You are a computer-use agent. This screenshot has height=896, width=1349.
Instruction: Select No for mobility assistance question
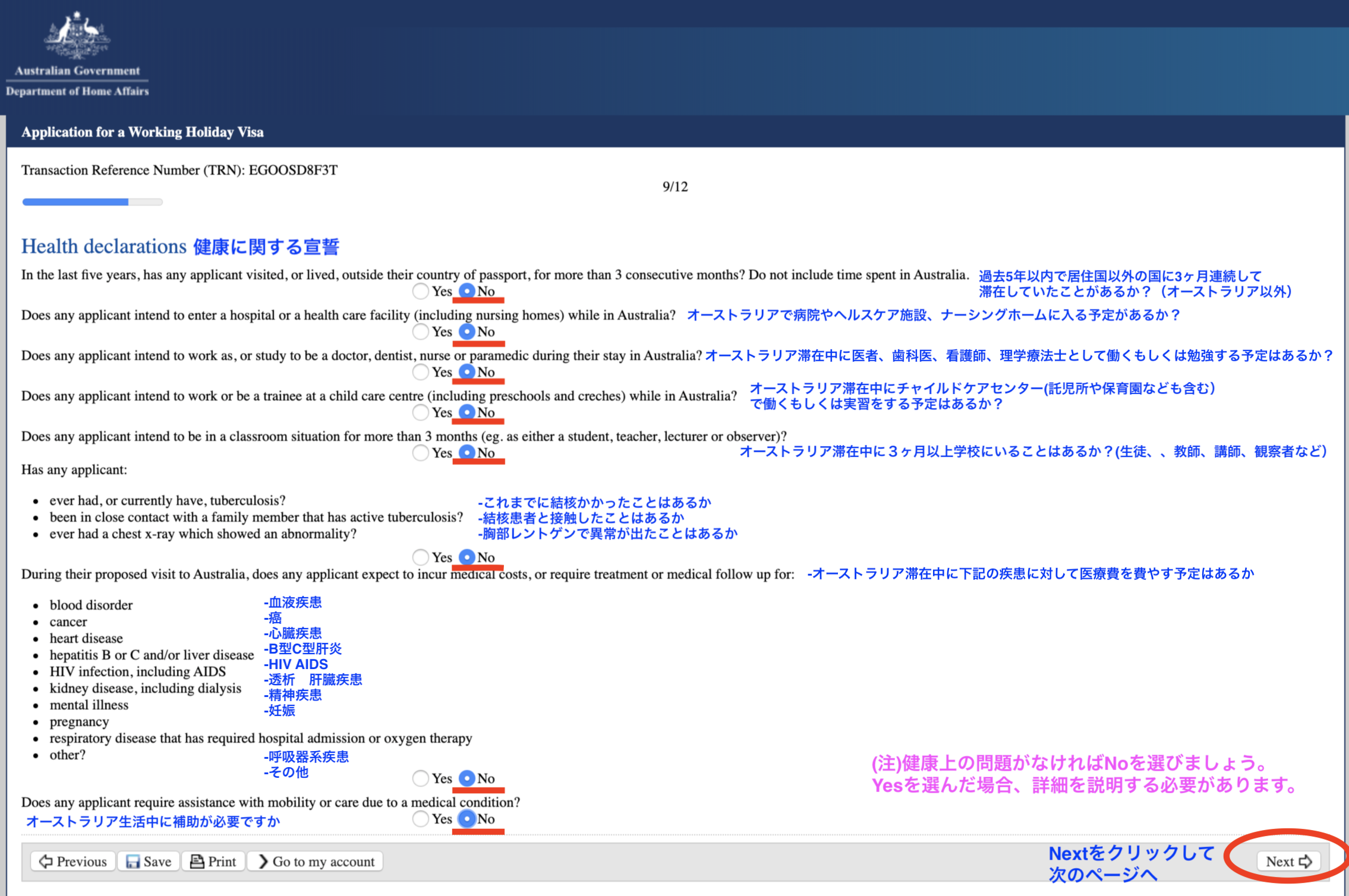coord(468,819)
